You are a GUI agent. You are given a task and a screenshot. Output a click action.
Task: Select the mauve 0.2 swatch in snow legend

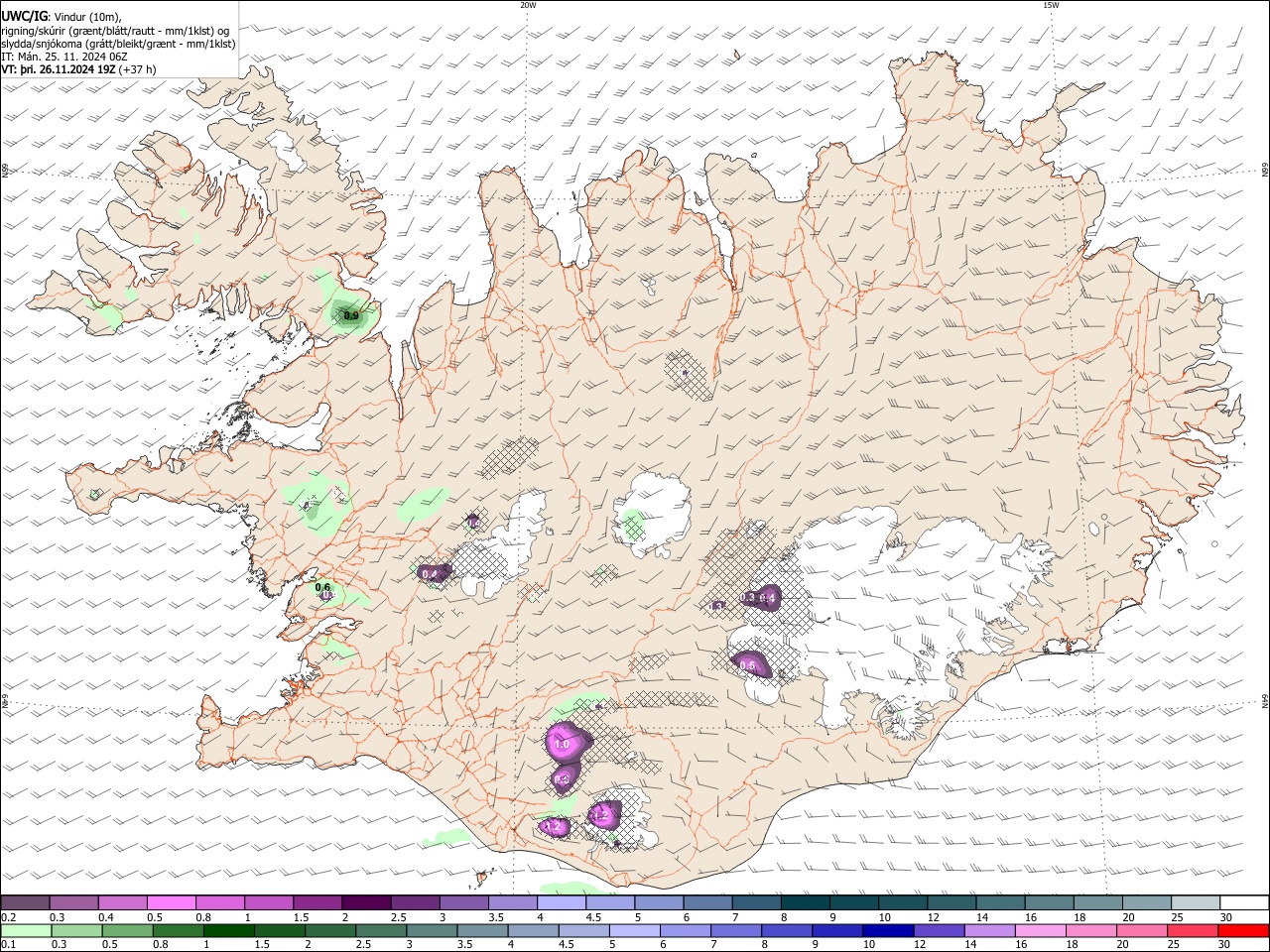coord(25,902)
